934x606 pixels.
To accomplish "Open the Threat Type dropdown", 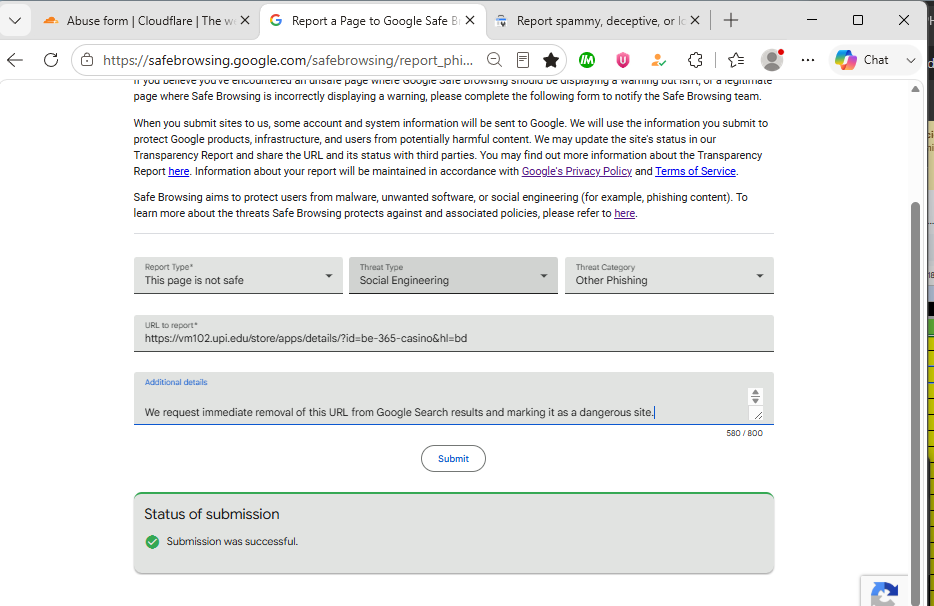I will click(453, 275).
